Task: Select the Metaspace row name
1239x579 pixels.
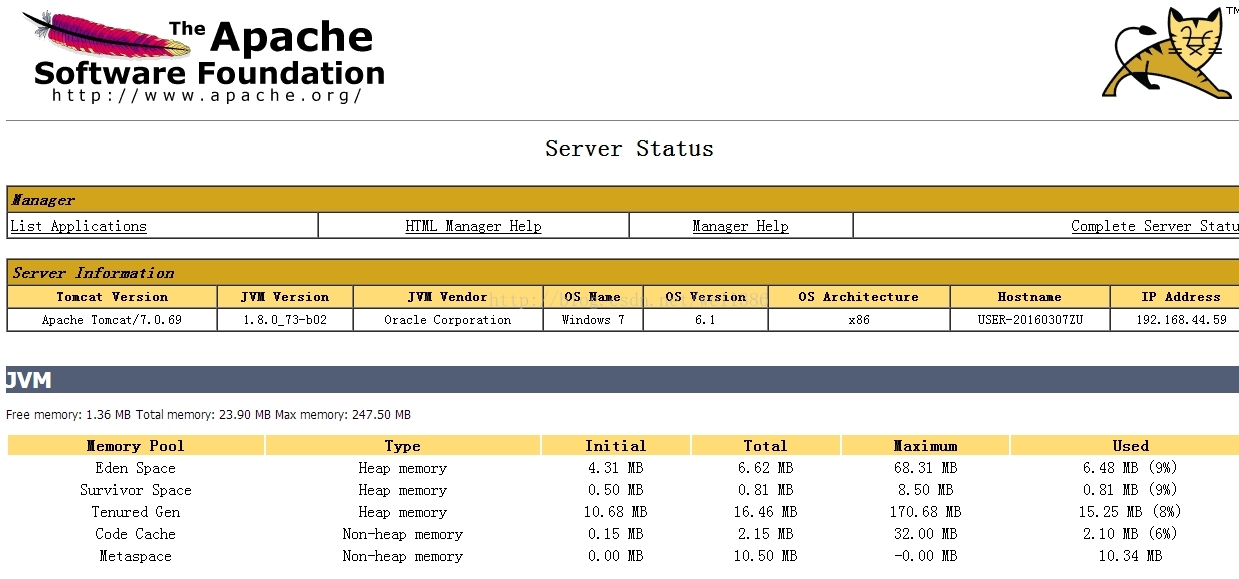Action: pos(135,556)
